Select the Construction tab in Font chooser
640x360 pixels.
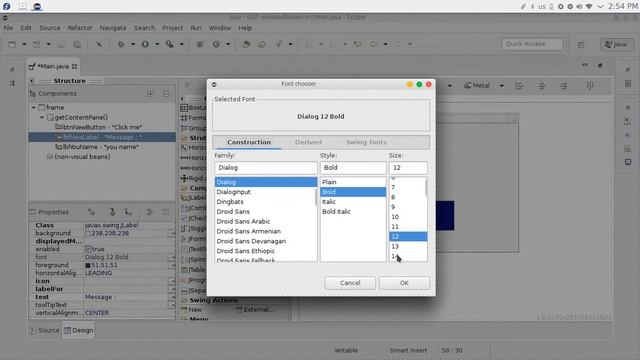(249, 142)
